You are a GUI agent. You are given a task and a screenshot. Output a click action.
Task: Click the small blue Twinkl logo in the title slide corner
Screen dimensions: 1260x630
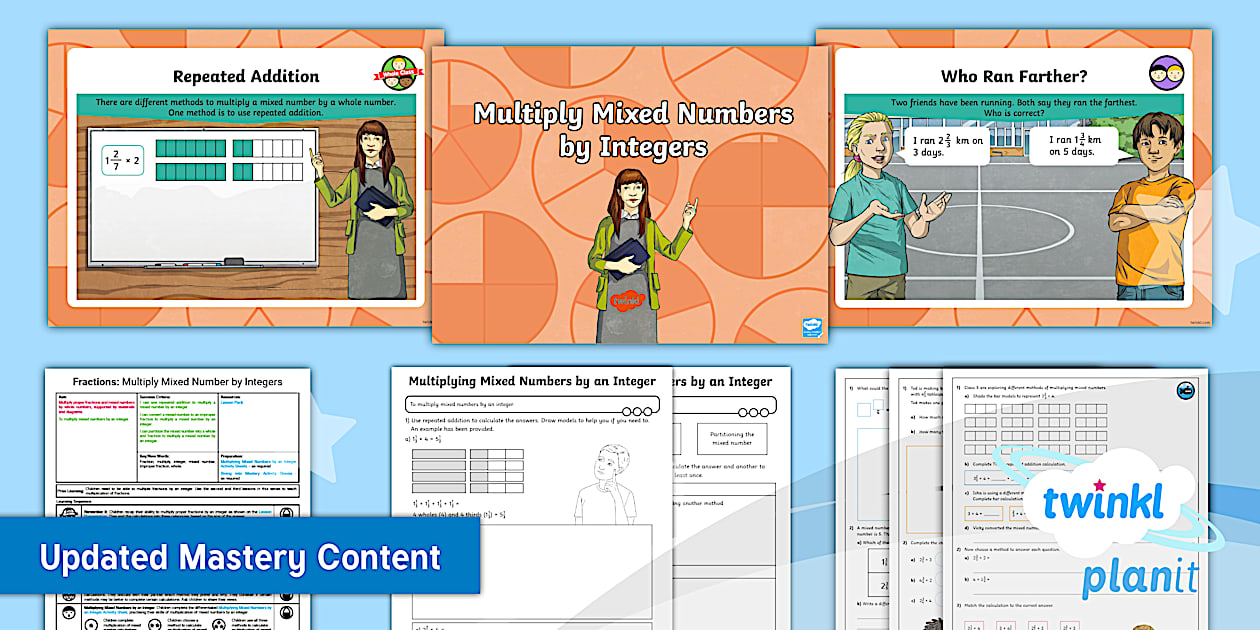[x=810, y=325]
